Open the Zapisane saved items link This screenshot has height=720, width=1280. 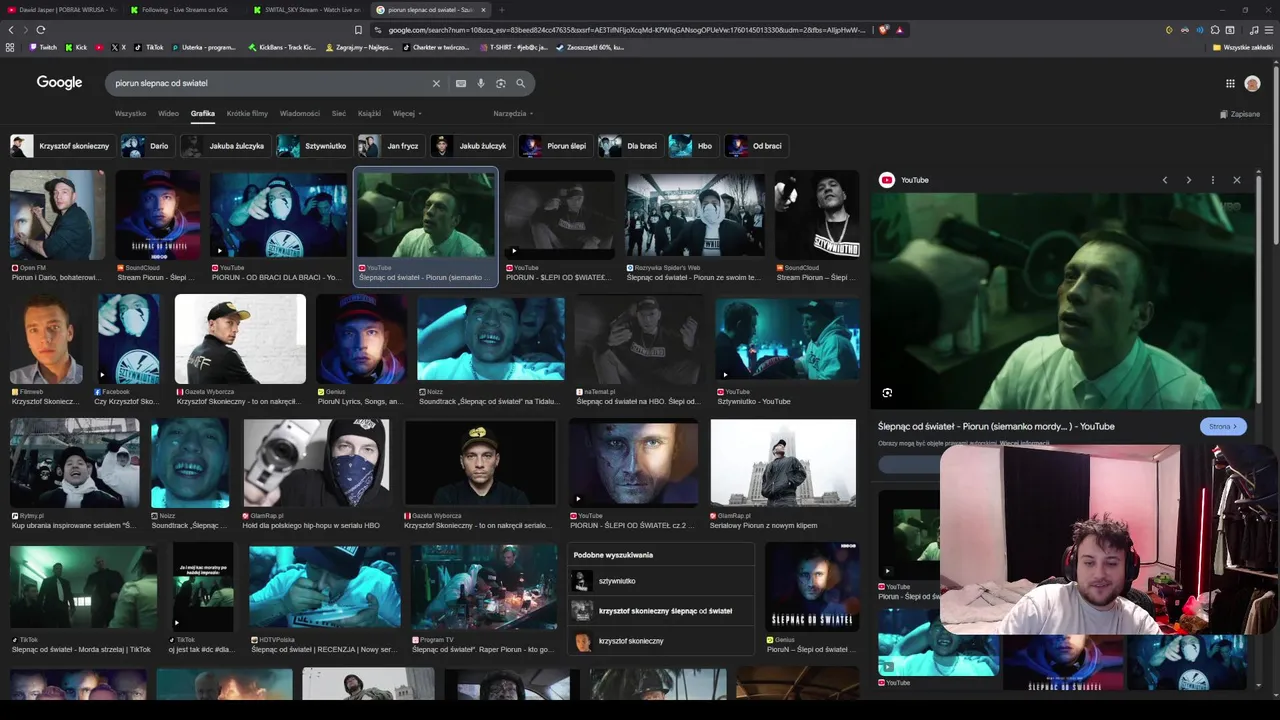(1240, 114)
